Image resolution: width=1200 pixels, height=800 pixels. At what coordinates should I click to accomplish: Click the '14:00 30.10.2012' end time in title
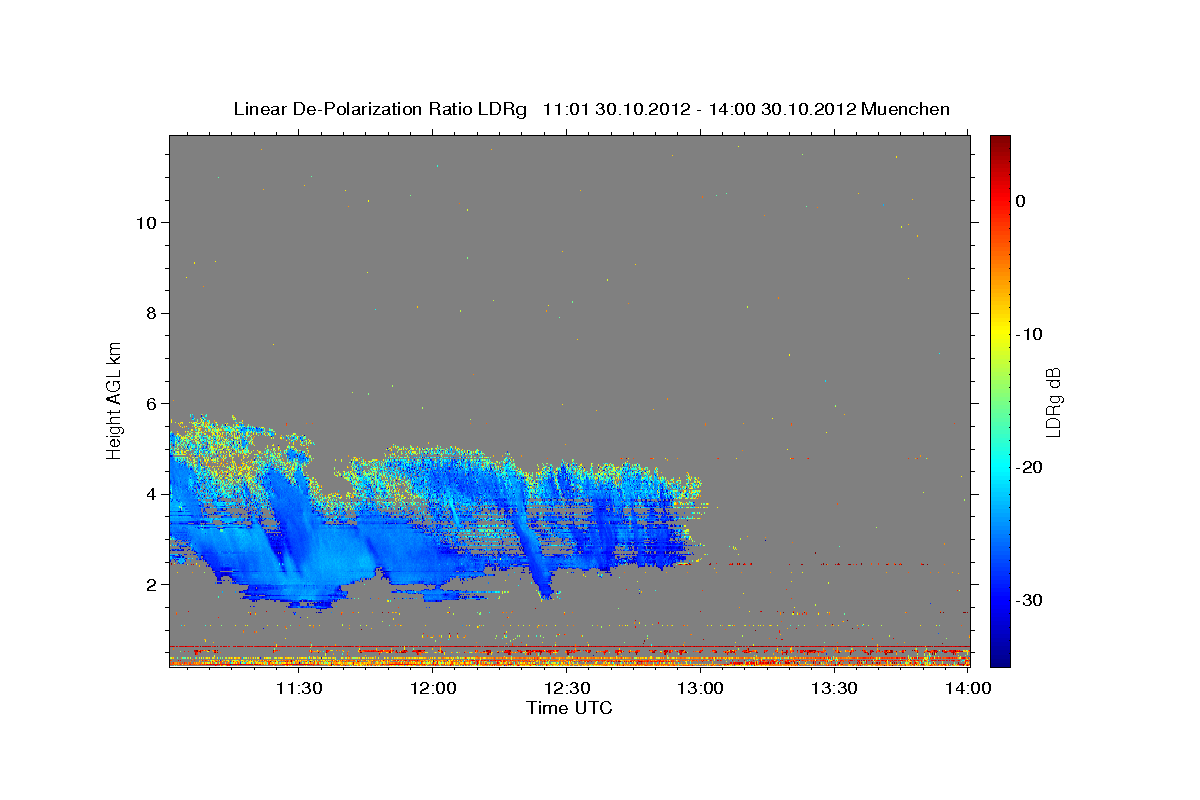click(782, 109)
